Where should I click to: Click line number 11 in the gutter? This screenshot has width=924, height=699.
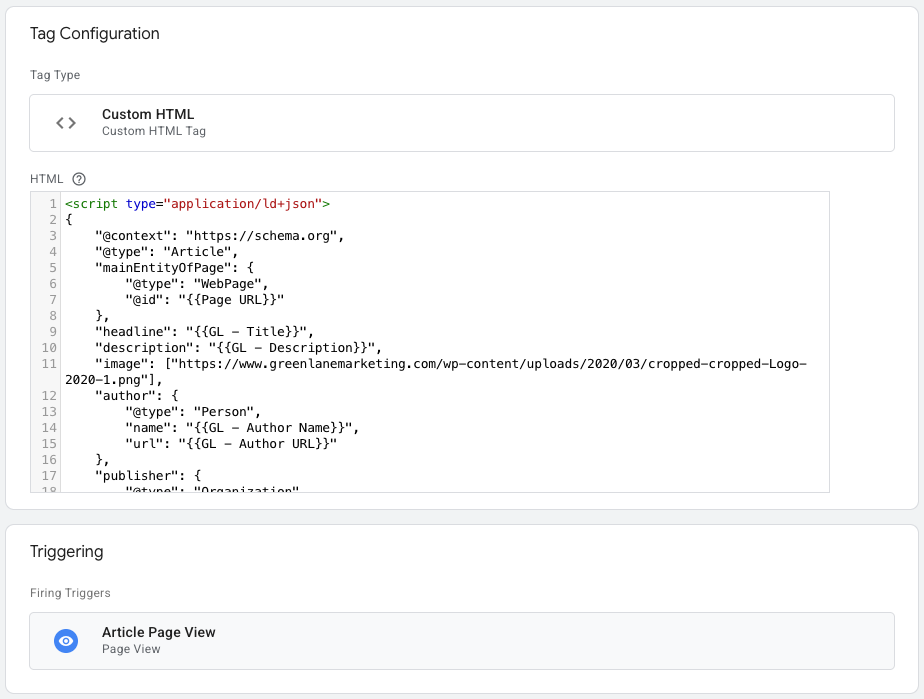click(49, 364)
